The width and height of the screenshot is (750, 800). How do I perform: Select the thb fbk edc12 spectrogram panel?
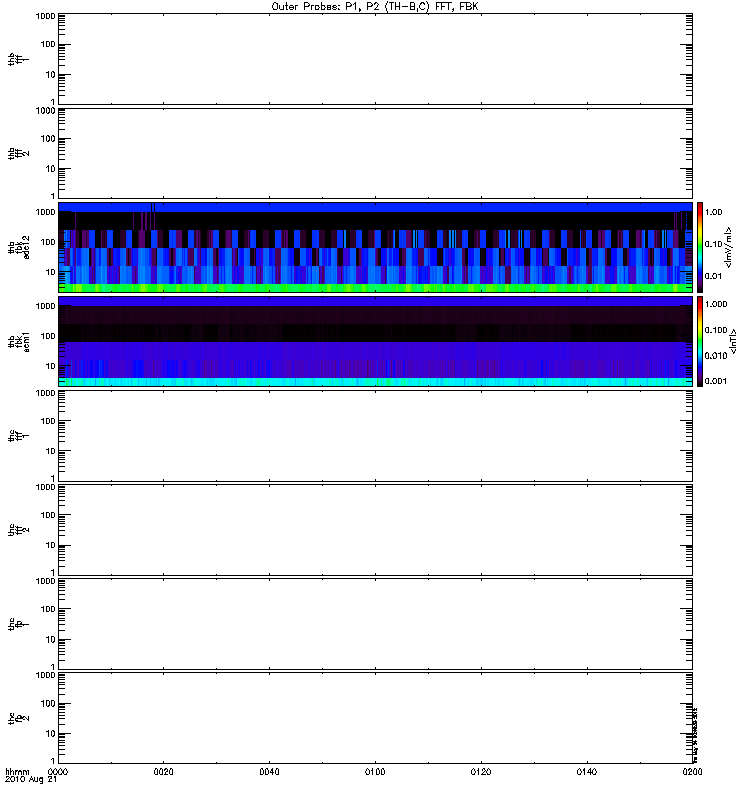375,247
